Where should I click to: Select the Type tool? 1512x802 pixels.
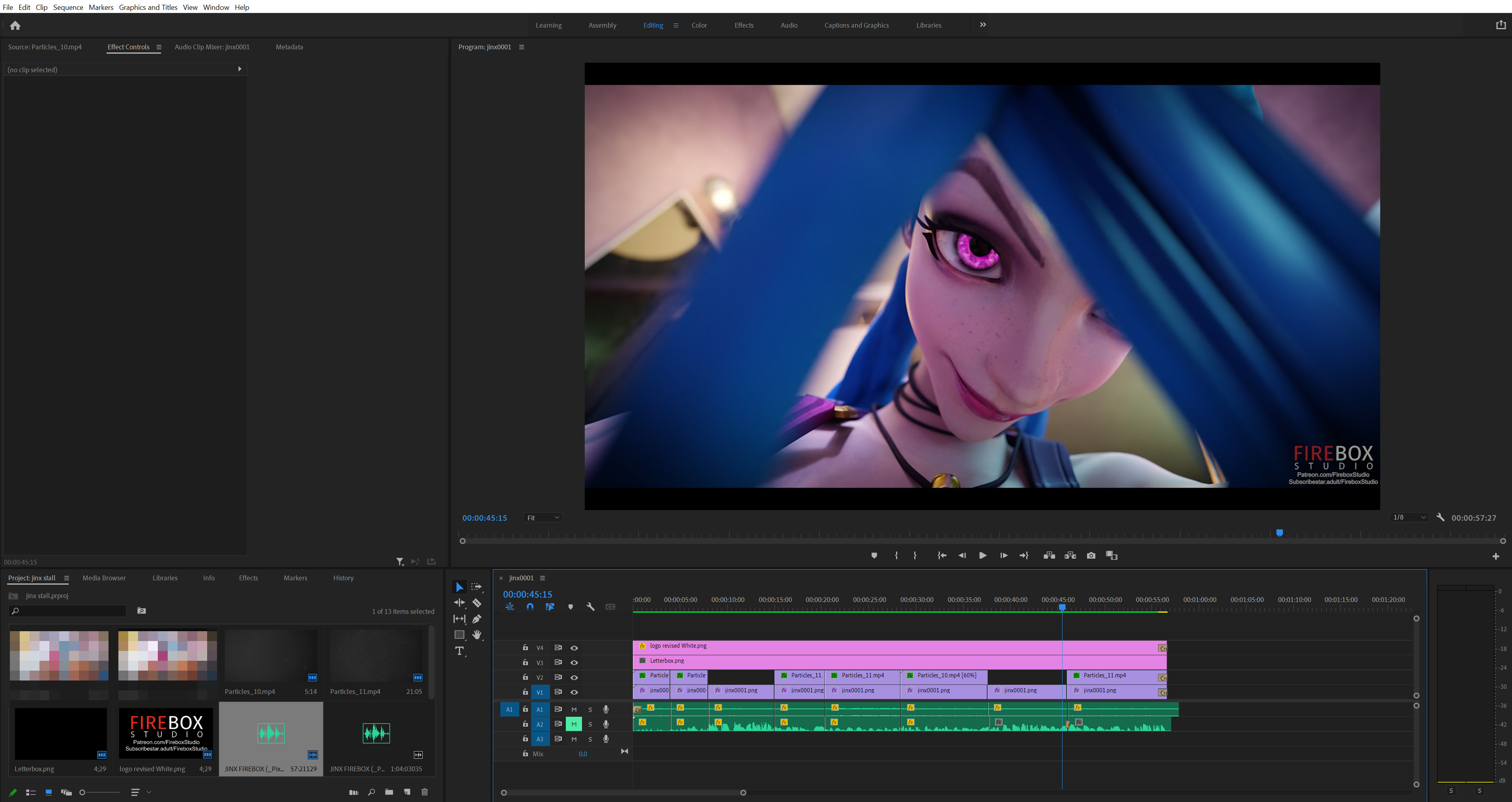[460, 651]
